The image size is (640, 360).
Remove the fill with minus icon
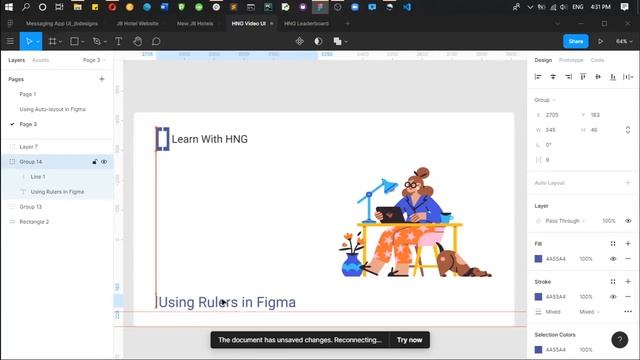(x=628, y=259)
